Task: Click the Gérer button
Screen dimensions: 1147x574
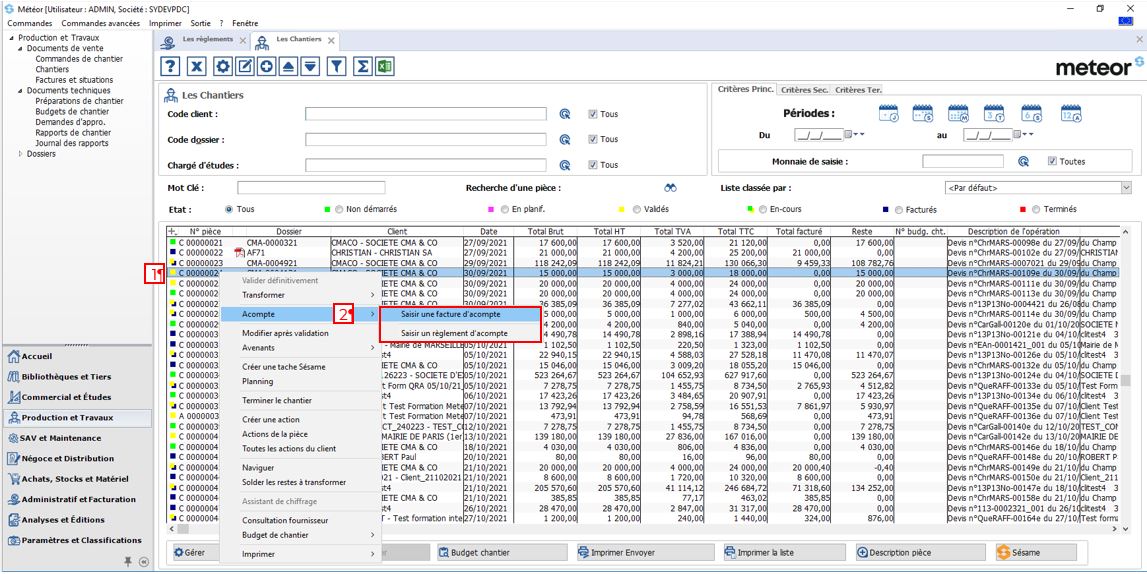Action: [x=195, y=553]
